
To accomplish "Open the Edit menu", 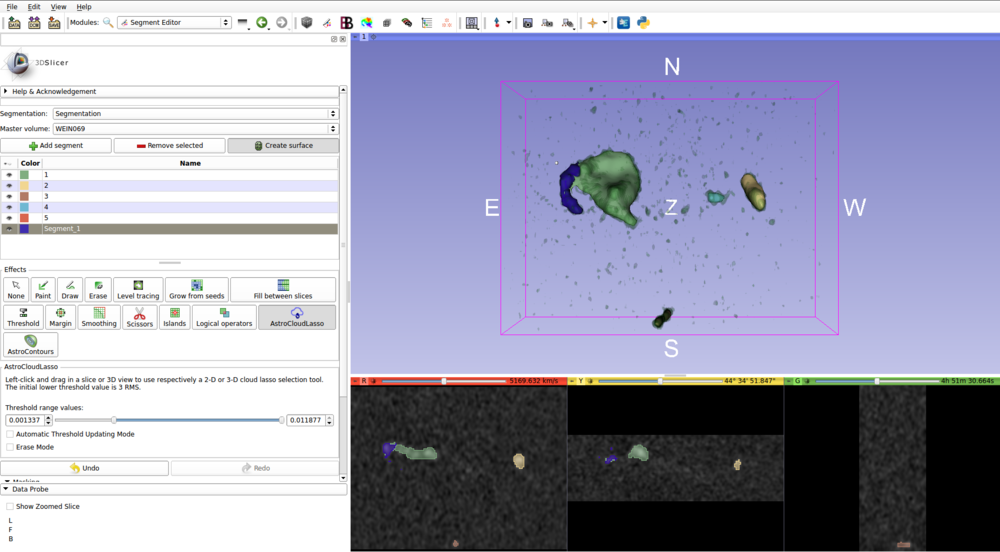I will [35, 7].
